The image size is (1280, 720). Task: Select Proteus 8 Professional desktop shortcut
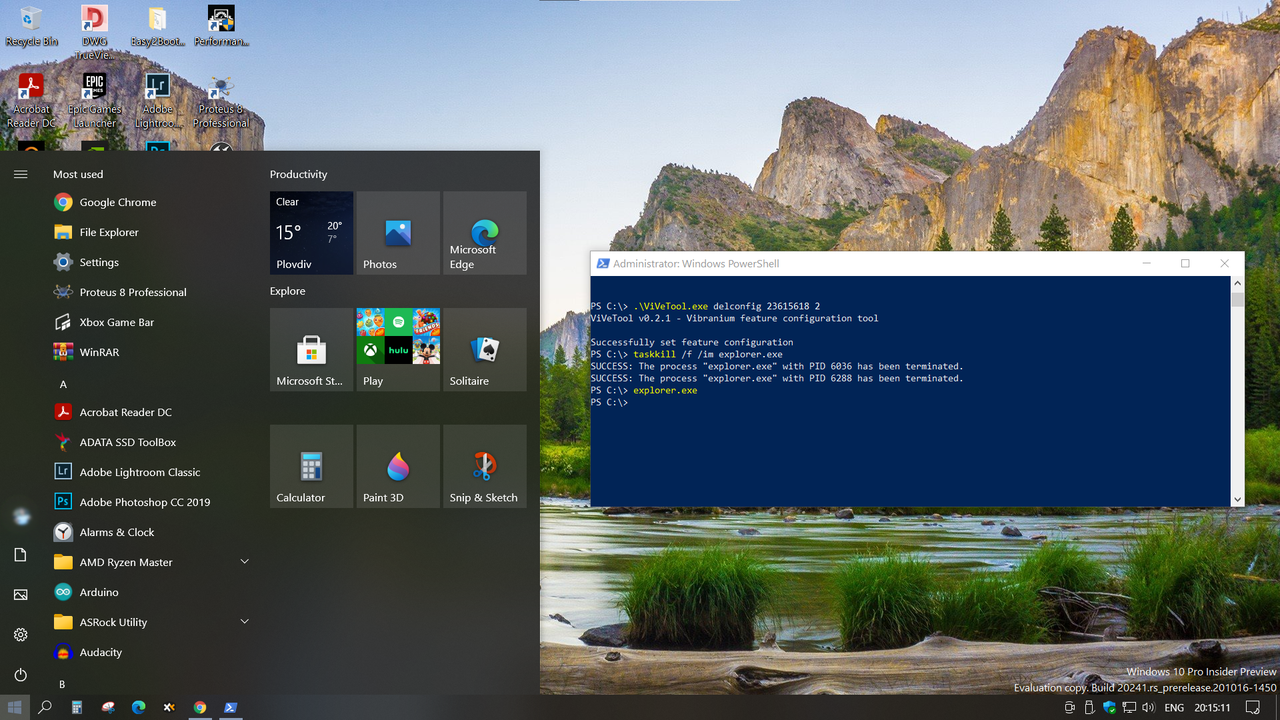tap(221, 100)
